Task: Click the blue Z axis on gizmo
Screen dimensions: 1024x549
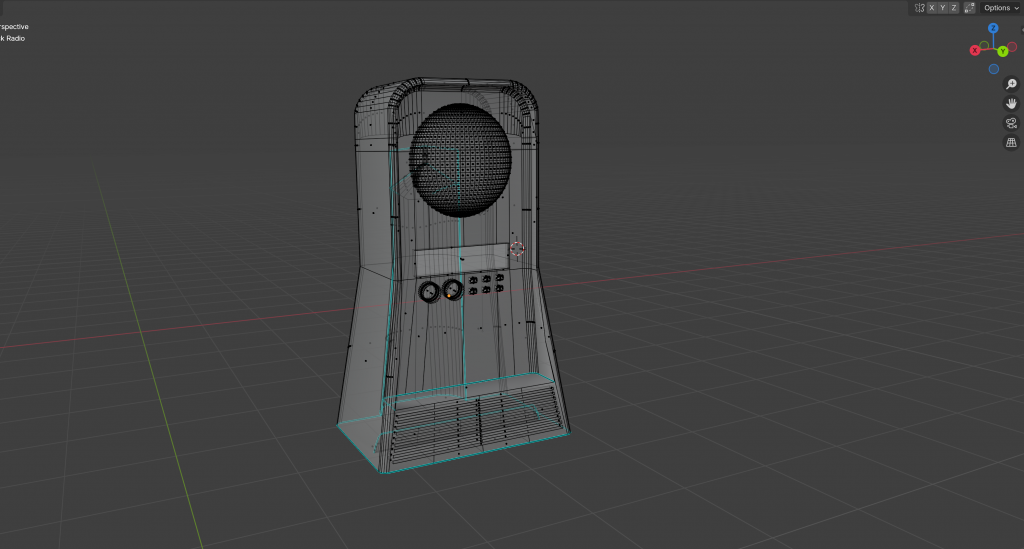Action: click(x=993, y=30)
